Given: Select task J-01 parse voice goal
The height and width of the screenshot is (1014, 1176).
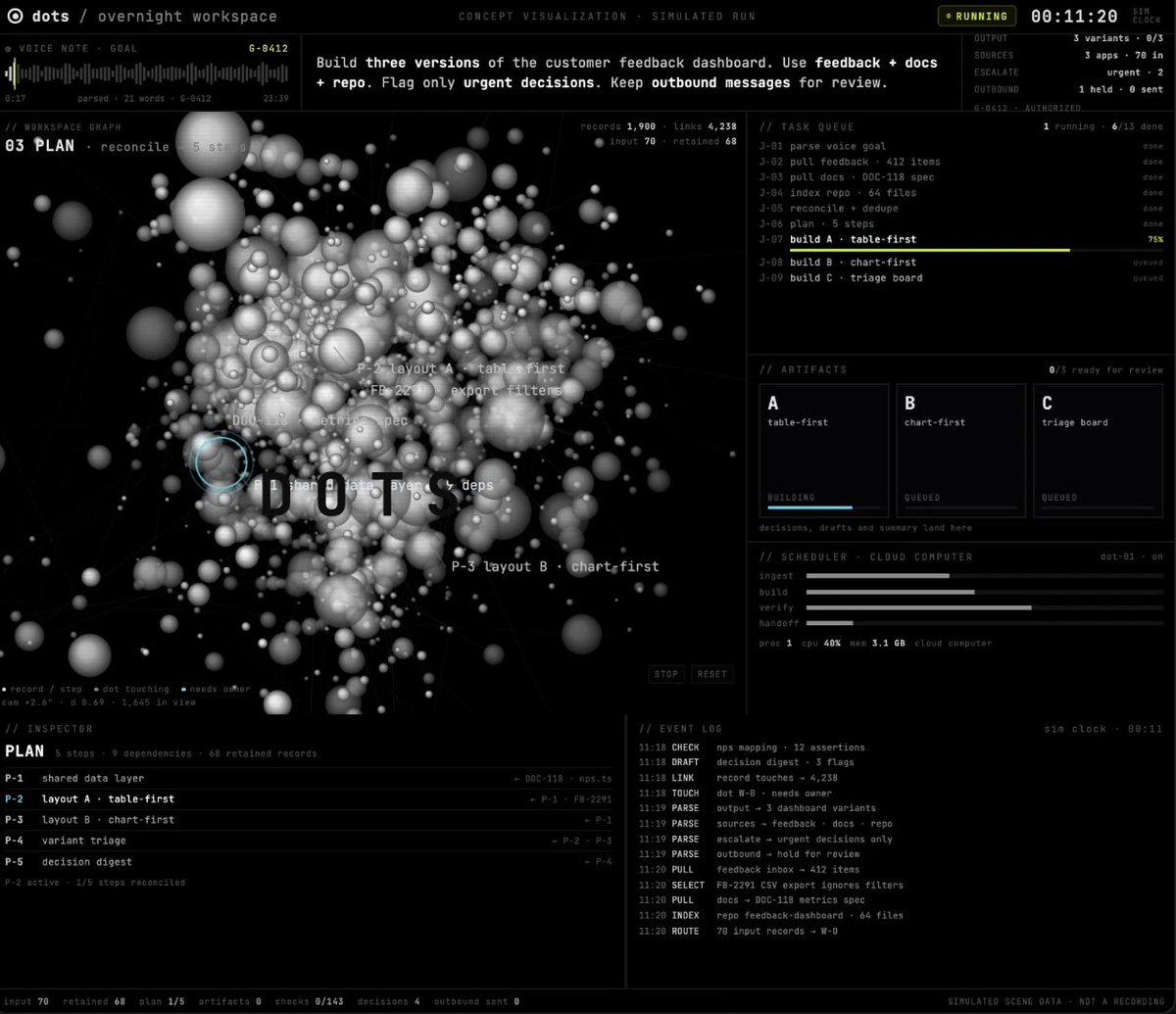Looking at the screenshot, I should pos(961,146).
